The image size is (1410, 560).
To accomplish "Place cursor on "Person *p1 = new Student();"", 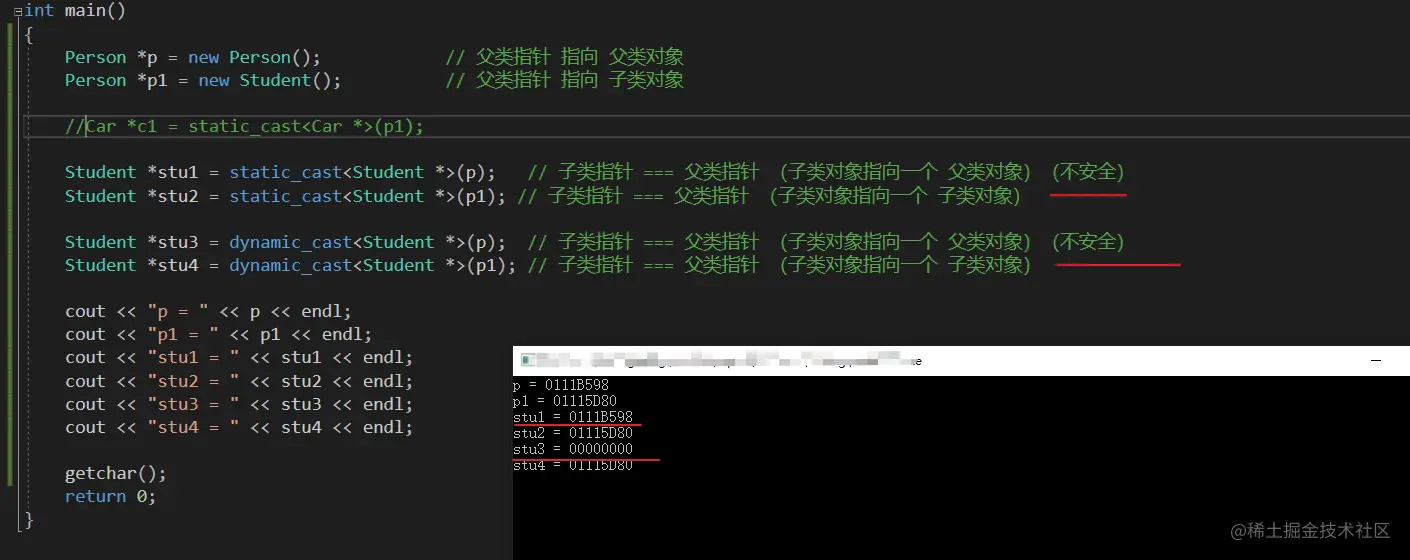I will pos(203,80).
